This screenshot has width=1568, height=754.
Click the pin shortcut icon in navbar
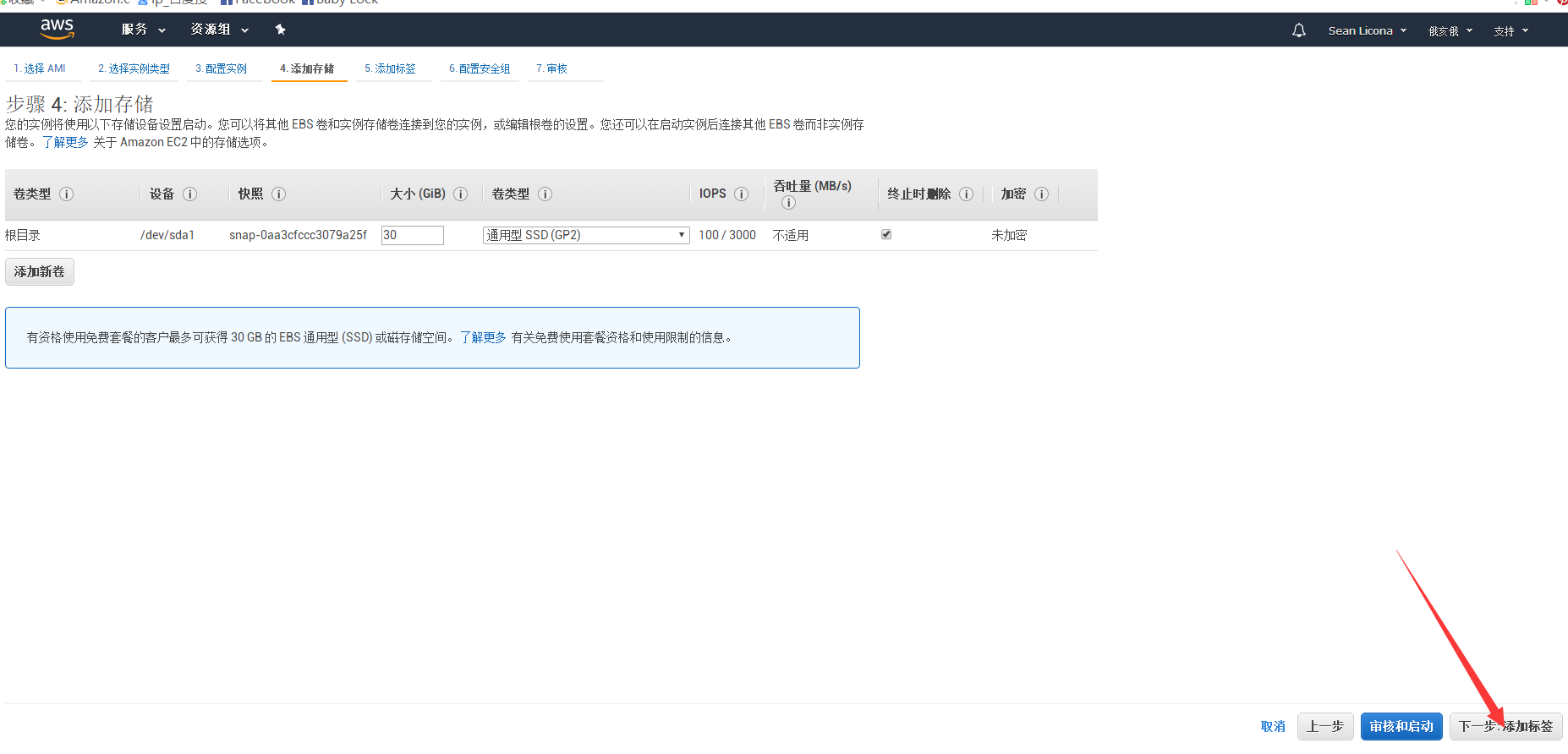click(280, 30)
